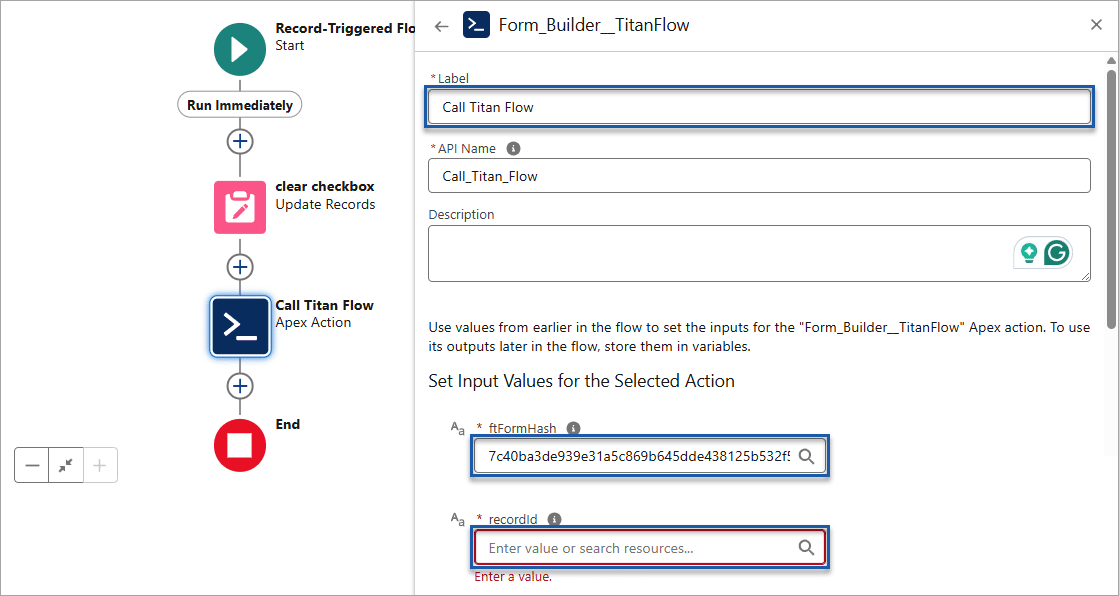Show the ftFormHash info tooltip icon
1119x596 pixels.
click(573, 428)
